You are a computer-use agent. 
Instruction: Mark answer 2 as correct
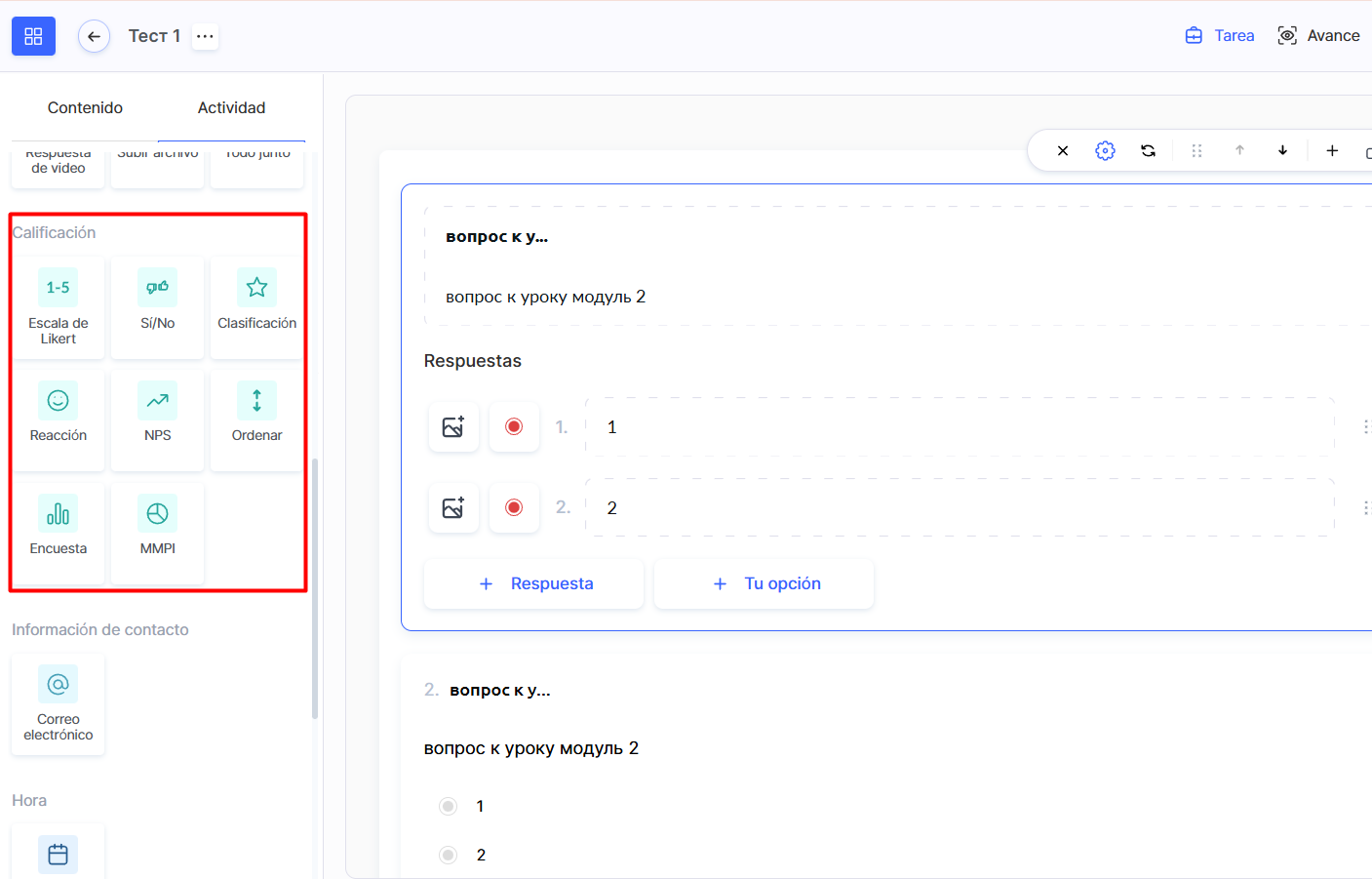pos(514,508)
